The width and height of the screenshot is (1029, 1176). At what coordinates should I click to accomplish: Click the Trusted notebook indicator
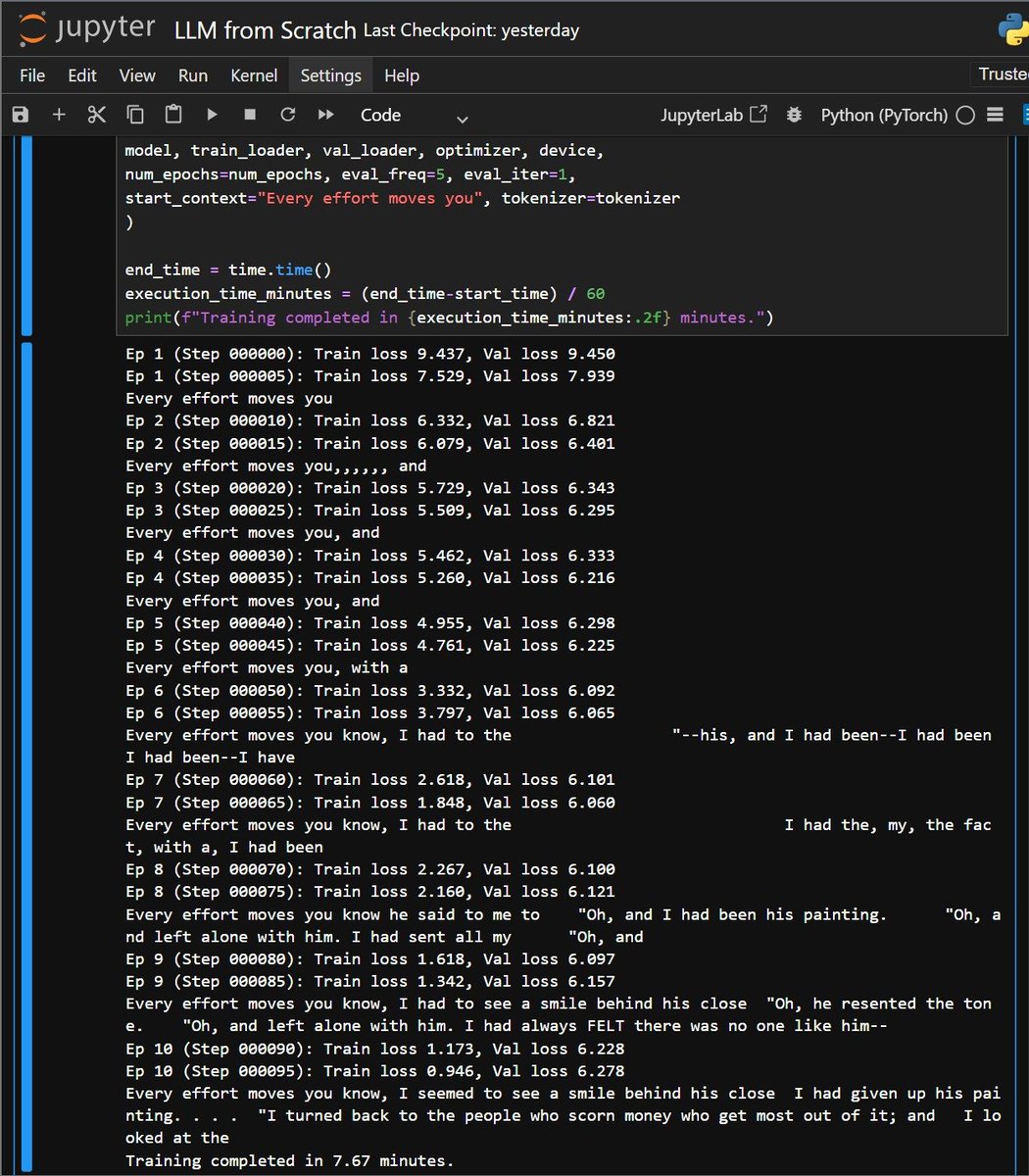point(1001,74)
